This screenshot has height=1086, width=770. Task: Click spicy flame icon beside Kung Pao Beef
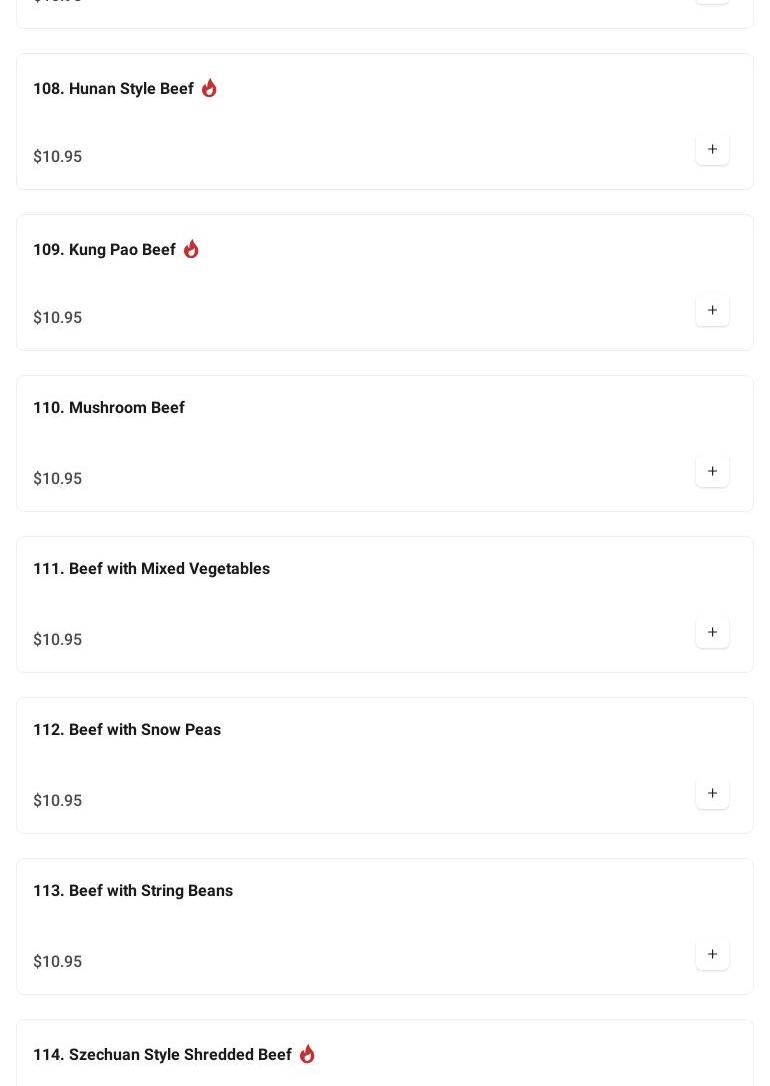pyautogui.click(x=191, y=249)
